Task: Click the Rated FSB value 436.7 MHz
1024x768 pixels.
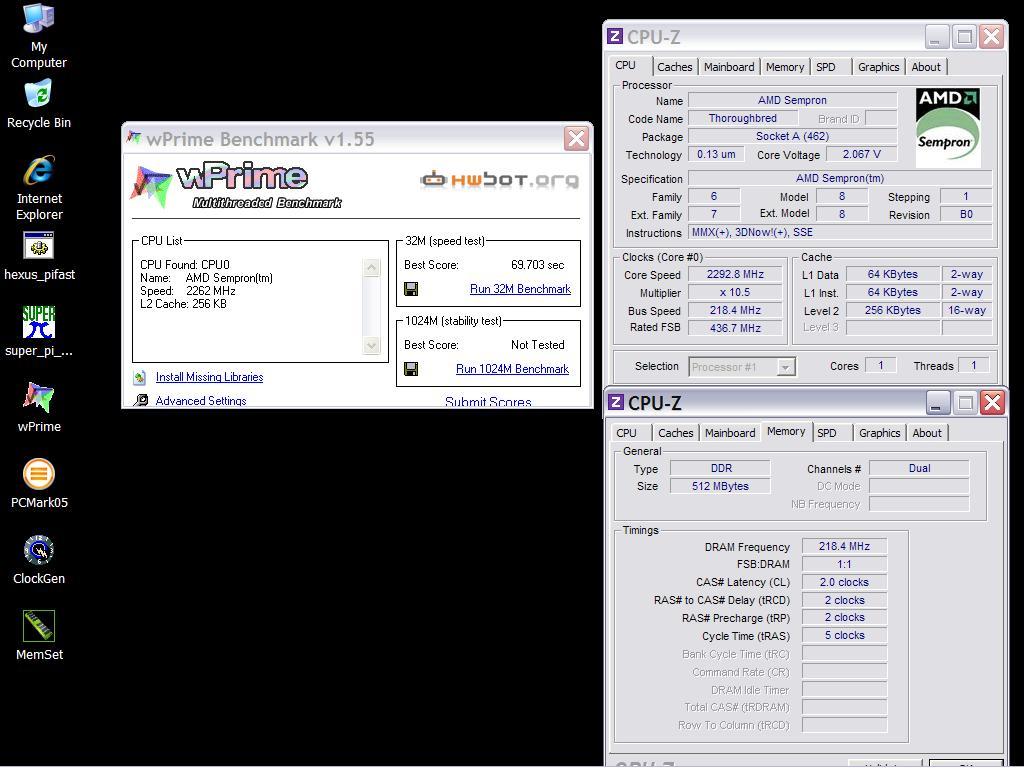Action: point(735,328)
